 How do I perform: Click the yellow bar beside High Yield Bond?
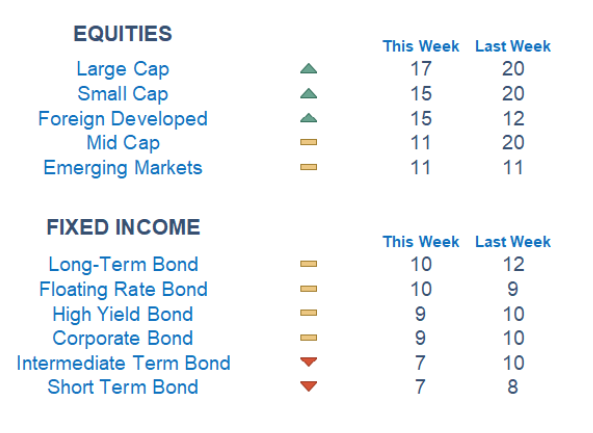pyautogui.click(x=308, y=313)
